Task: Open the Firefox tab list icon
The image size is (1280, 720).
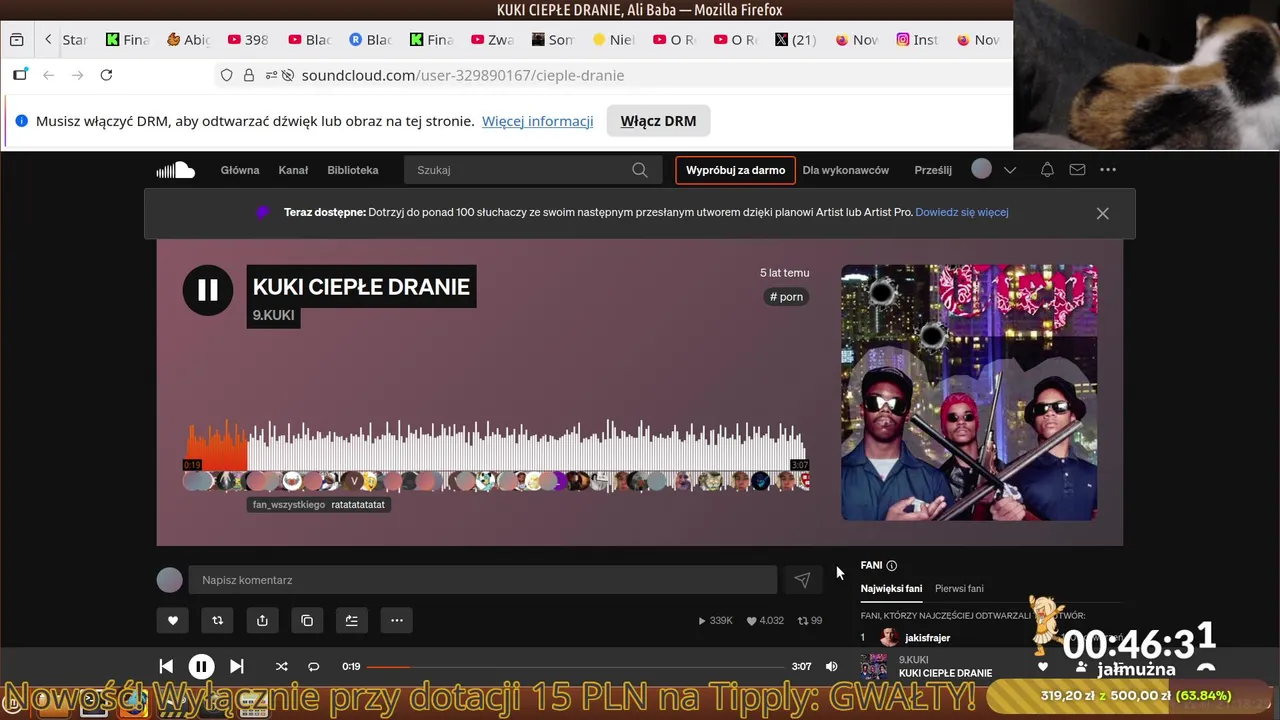Action: click(x=16, y=40)
